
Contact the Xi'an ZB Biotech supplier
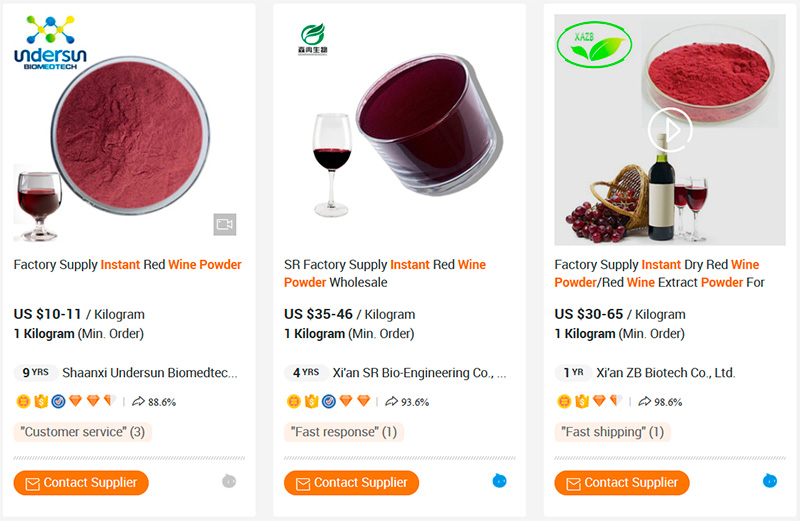(x=622, y=483)
